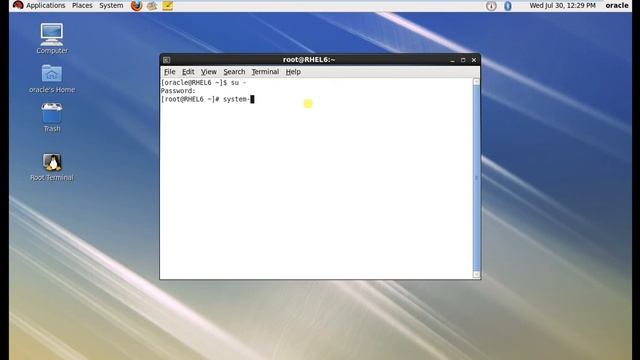Open the Computer desktop icon
640x360 pixels.
click(52, 39)
